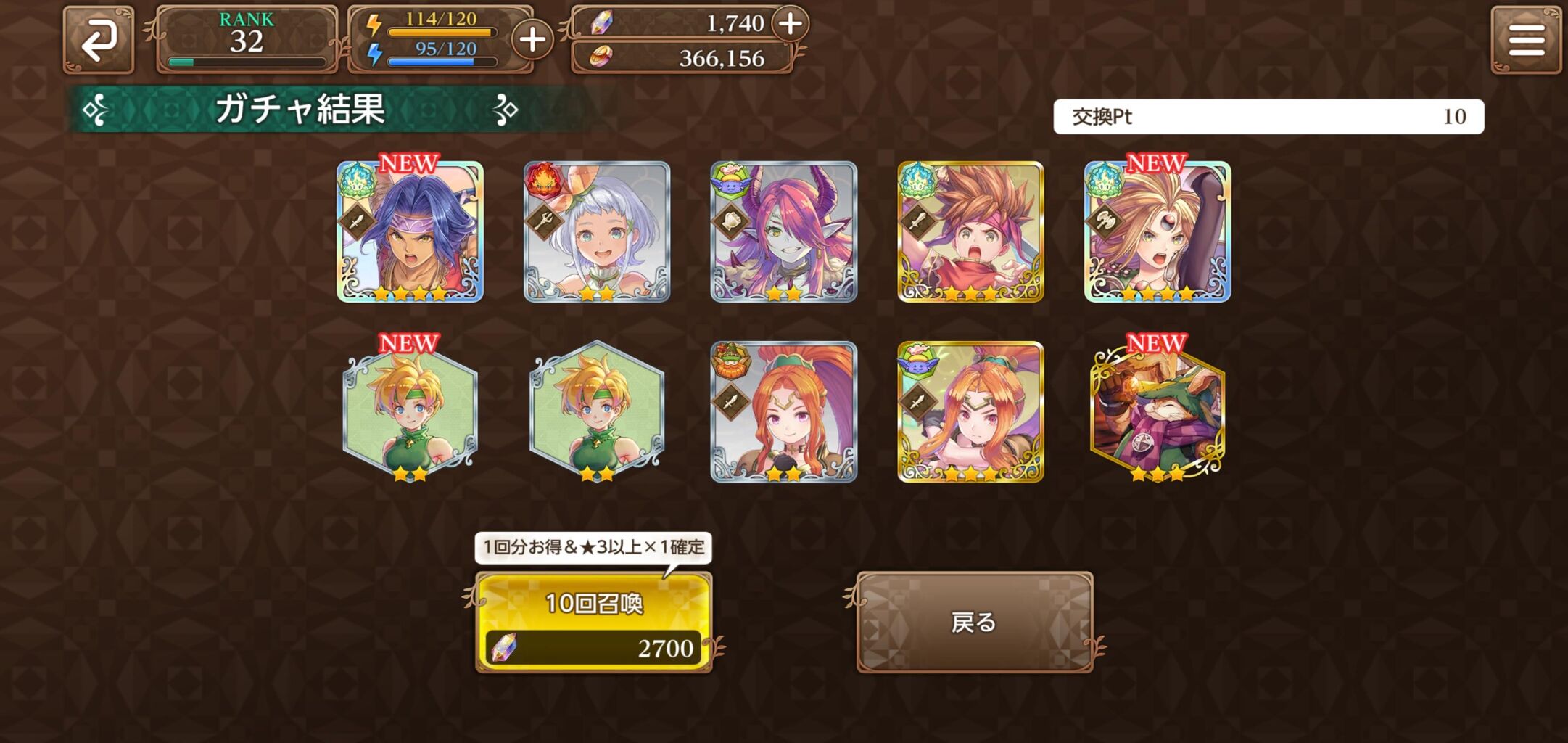Add gems with the plus icon
The width and height of the screenshot is (1568, 743).
coord(790,23)
